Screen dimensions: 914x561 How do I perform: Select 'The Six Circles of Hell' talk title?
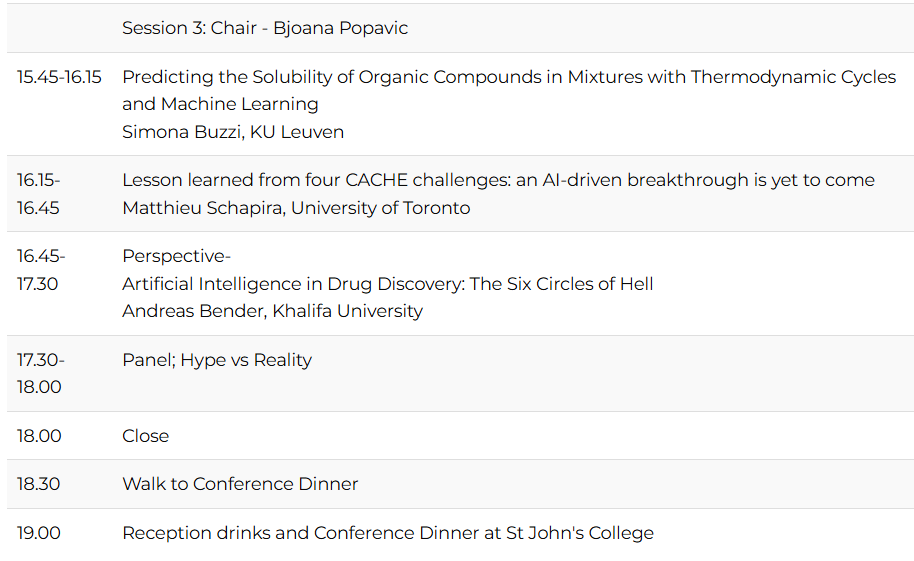[387, 284]
